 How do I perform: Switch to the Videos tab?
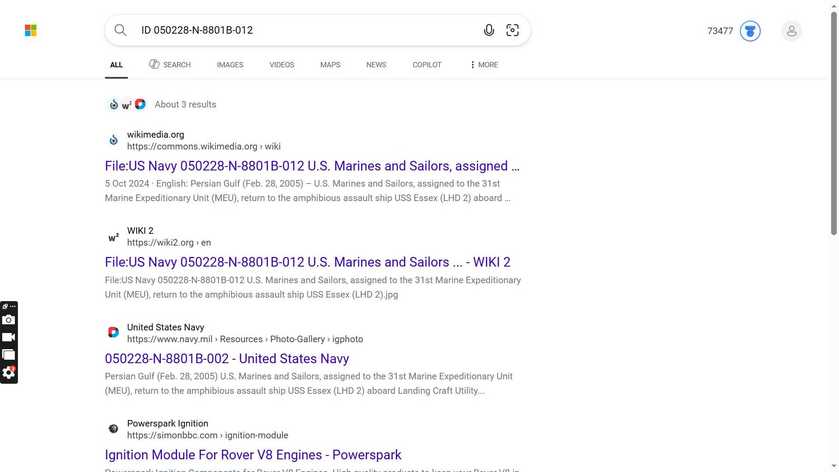(x=282, y=65)
